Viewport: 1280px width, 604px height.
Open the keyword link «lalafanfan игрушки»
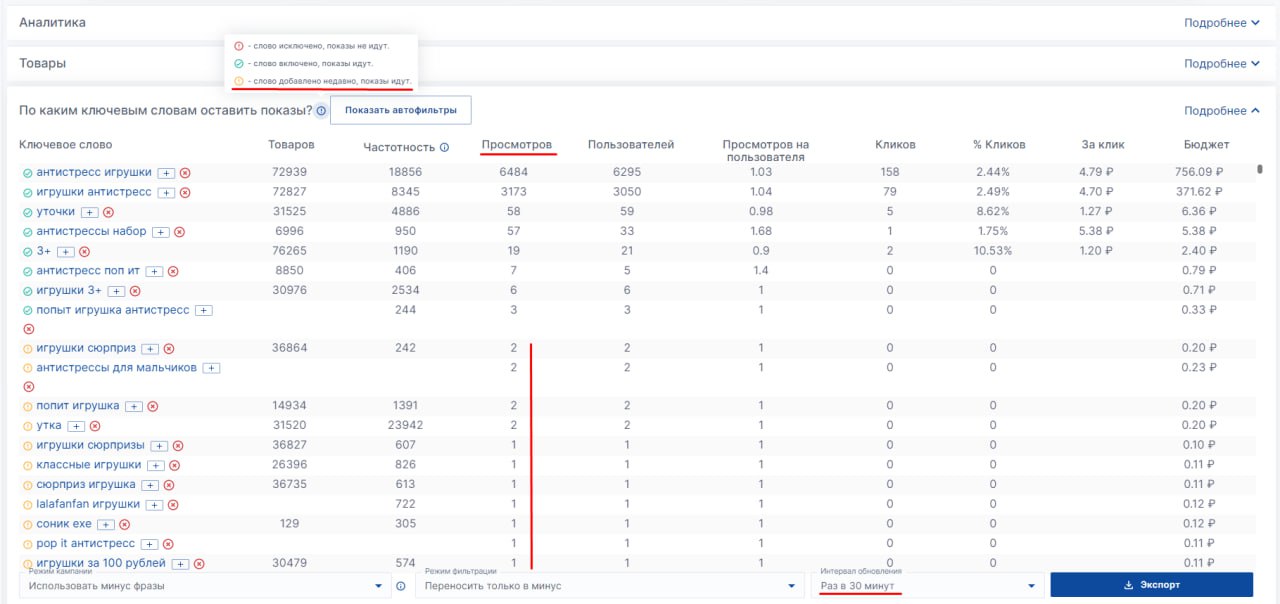click(88, 504)
